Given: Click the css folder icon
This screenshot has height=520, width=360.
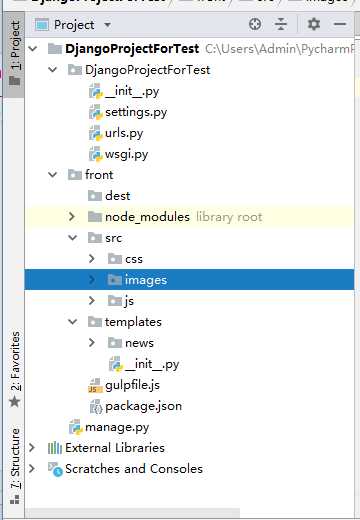Looking at the screenshot, I should (x=115, y=259).
